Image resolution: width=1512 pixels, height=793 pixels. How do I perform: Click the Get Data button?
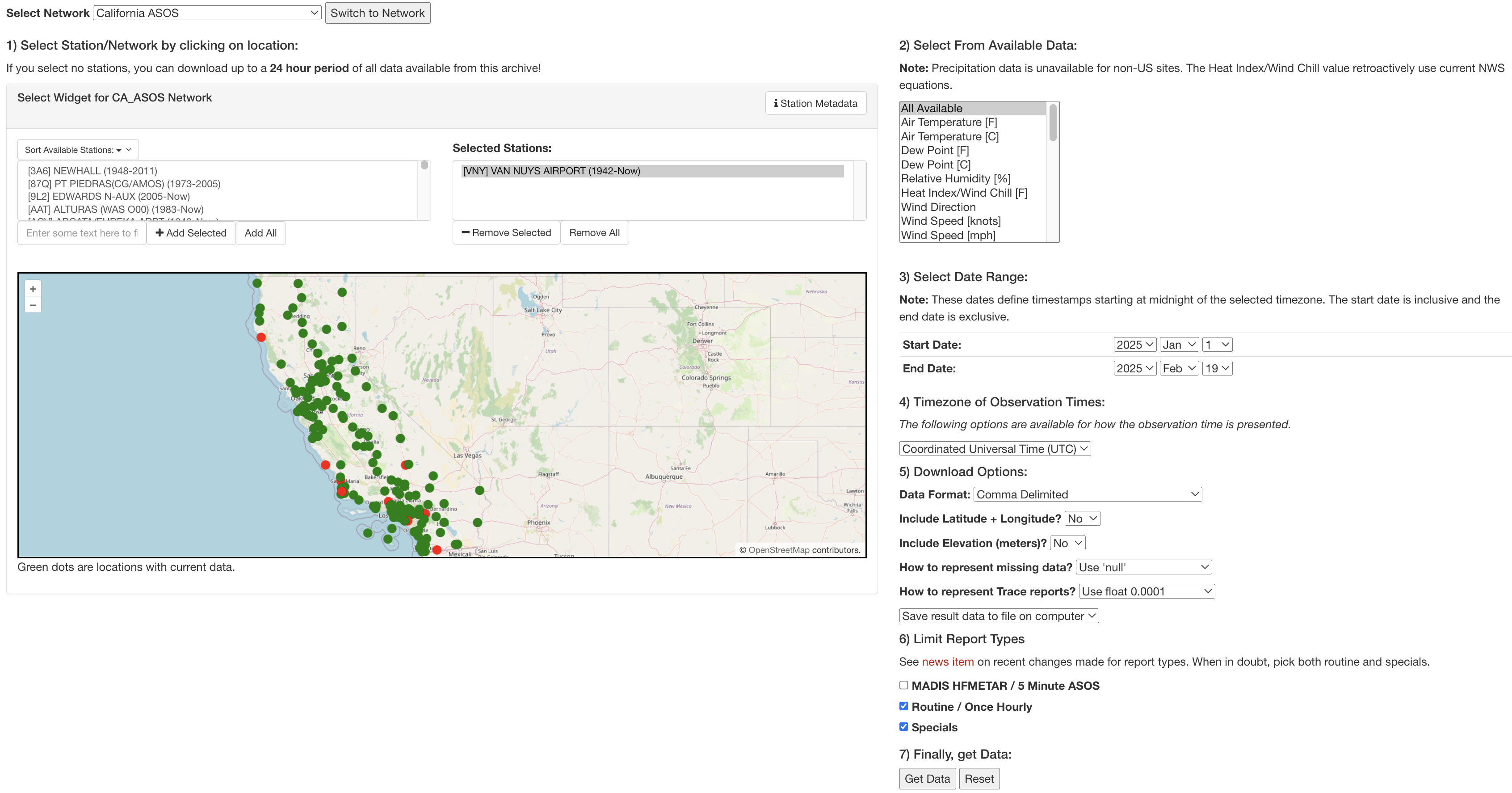927,779
